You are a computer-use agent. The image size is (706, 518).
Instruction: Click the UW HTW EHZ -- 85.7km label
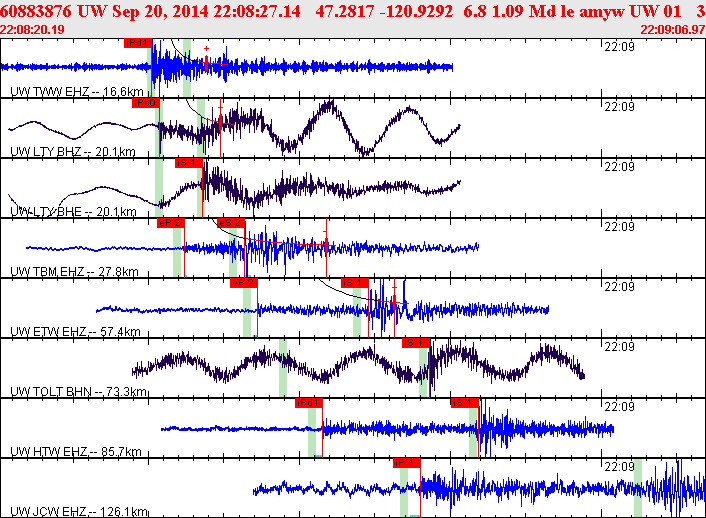click(x=76, y=452)
